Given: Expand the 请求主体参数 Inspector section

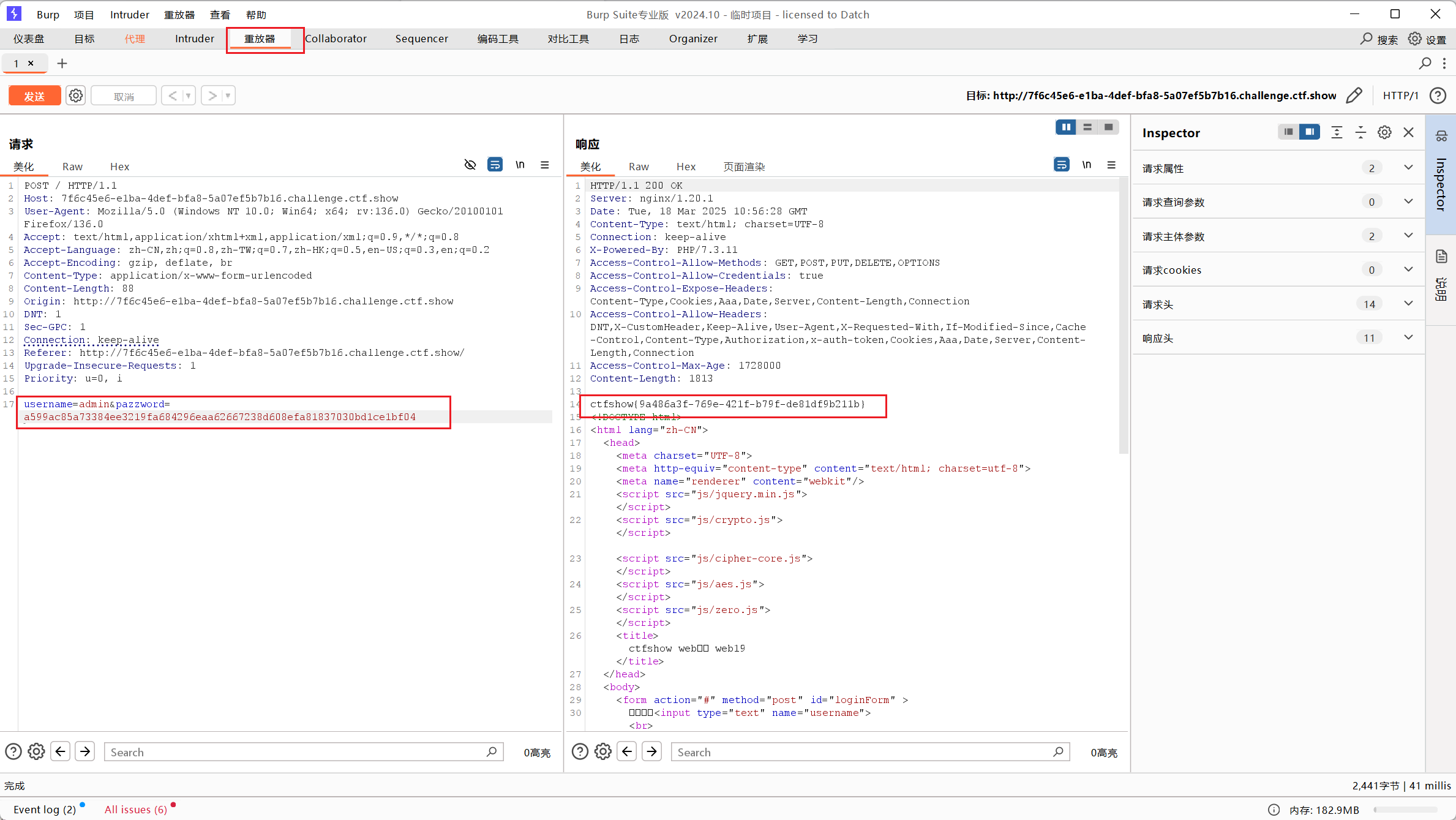Looking at the screenshot, I should tap(1408, 236).
